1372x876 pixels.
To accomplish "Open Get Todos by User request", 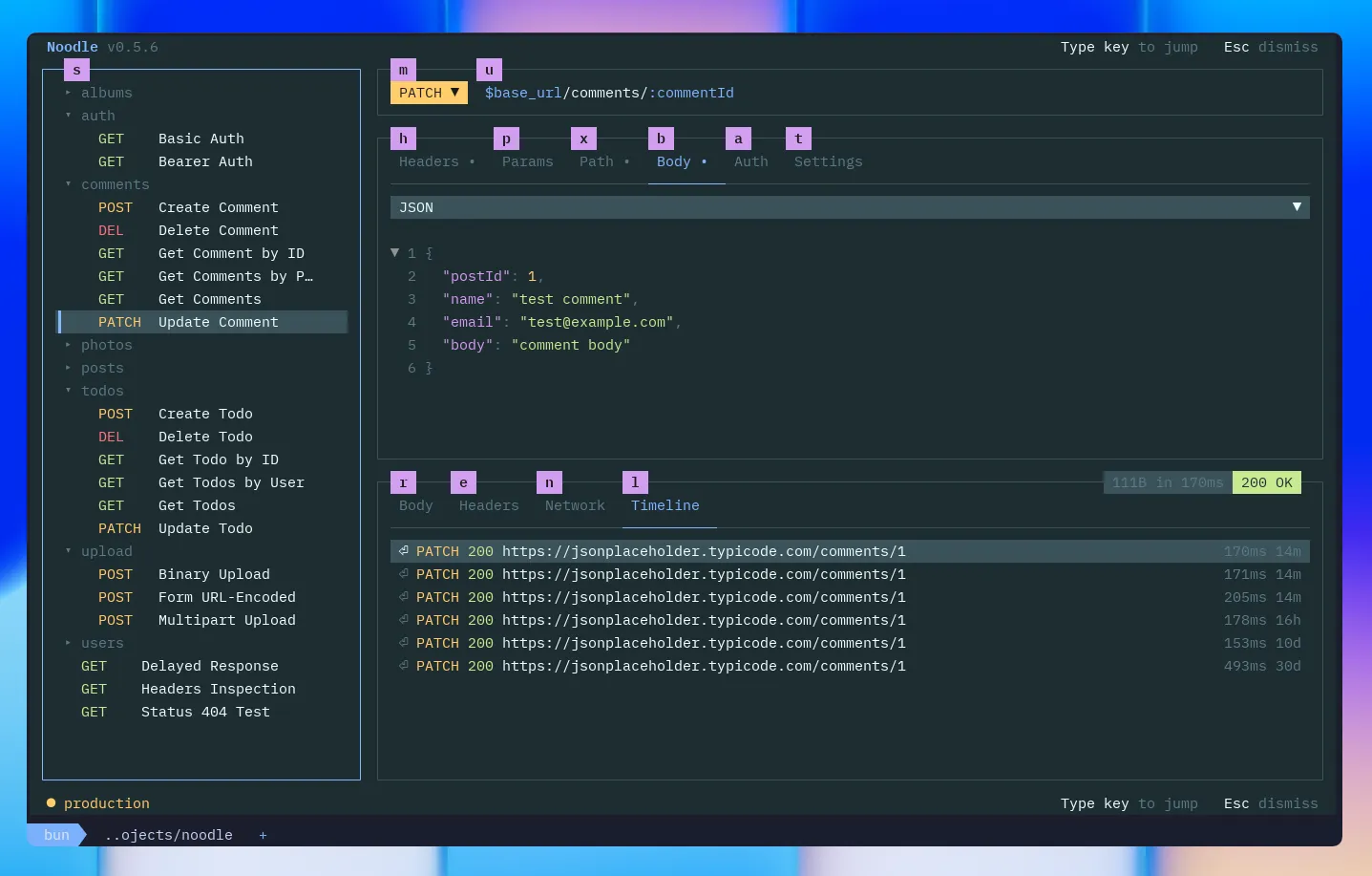I will [x=202, y=482].
